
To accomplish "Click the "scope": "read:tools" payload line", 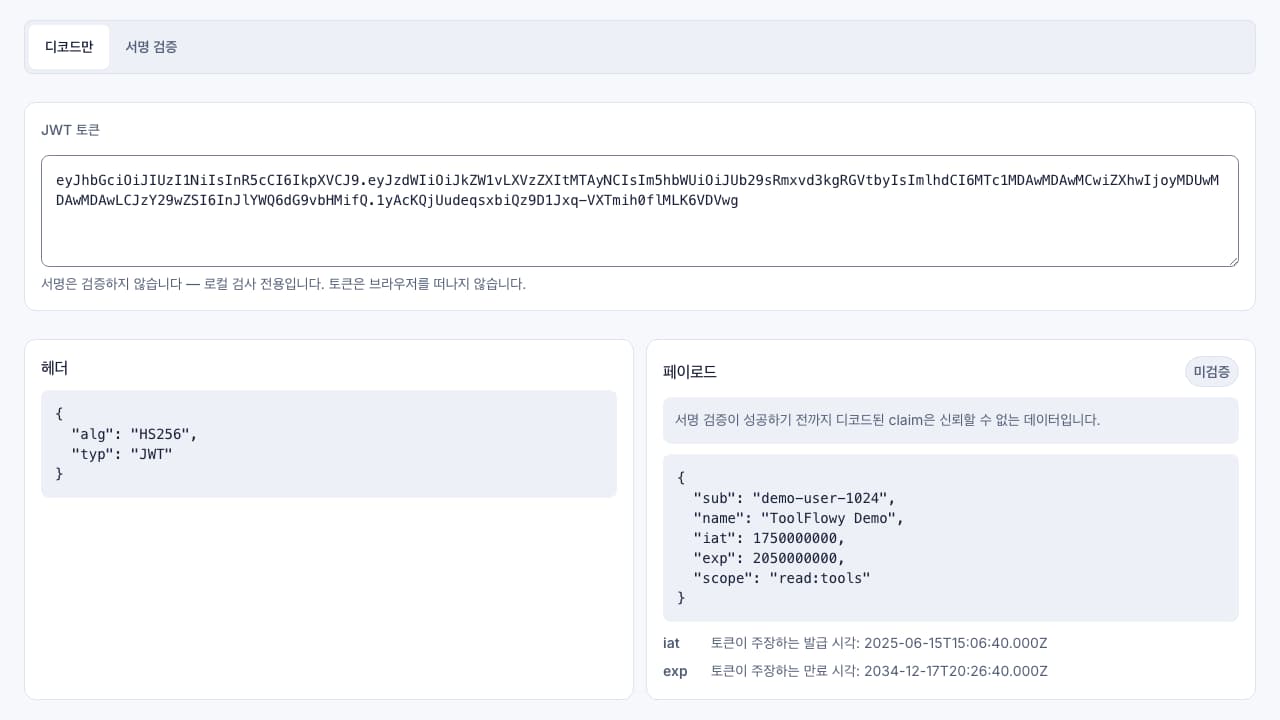I will (782, 578).
